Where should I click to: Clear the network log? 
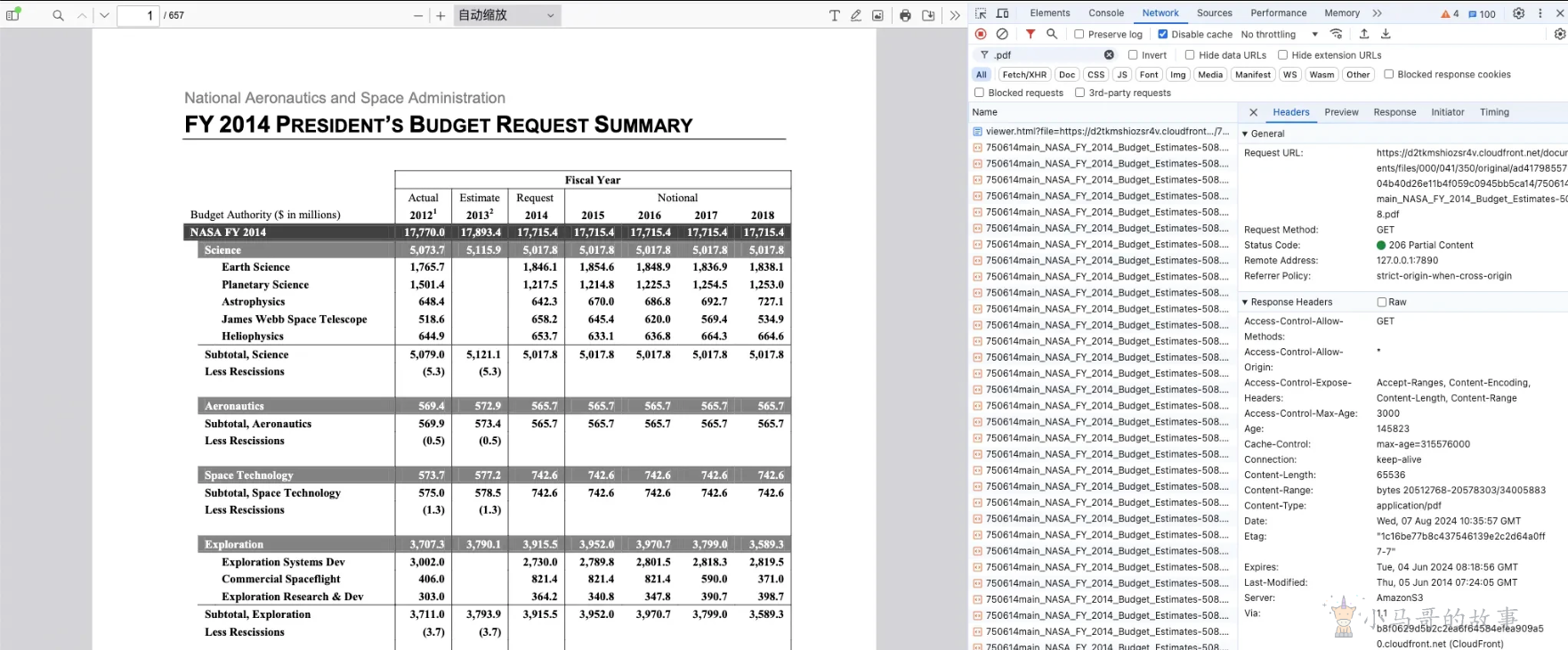tap(1002, 34)
